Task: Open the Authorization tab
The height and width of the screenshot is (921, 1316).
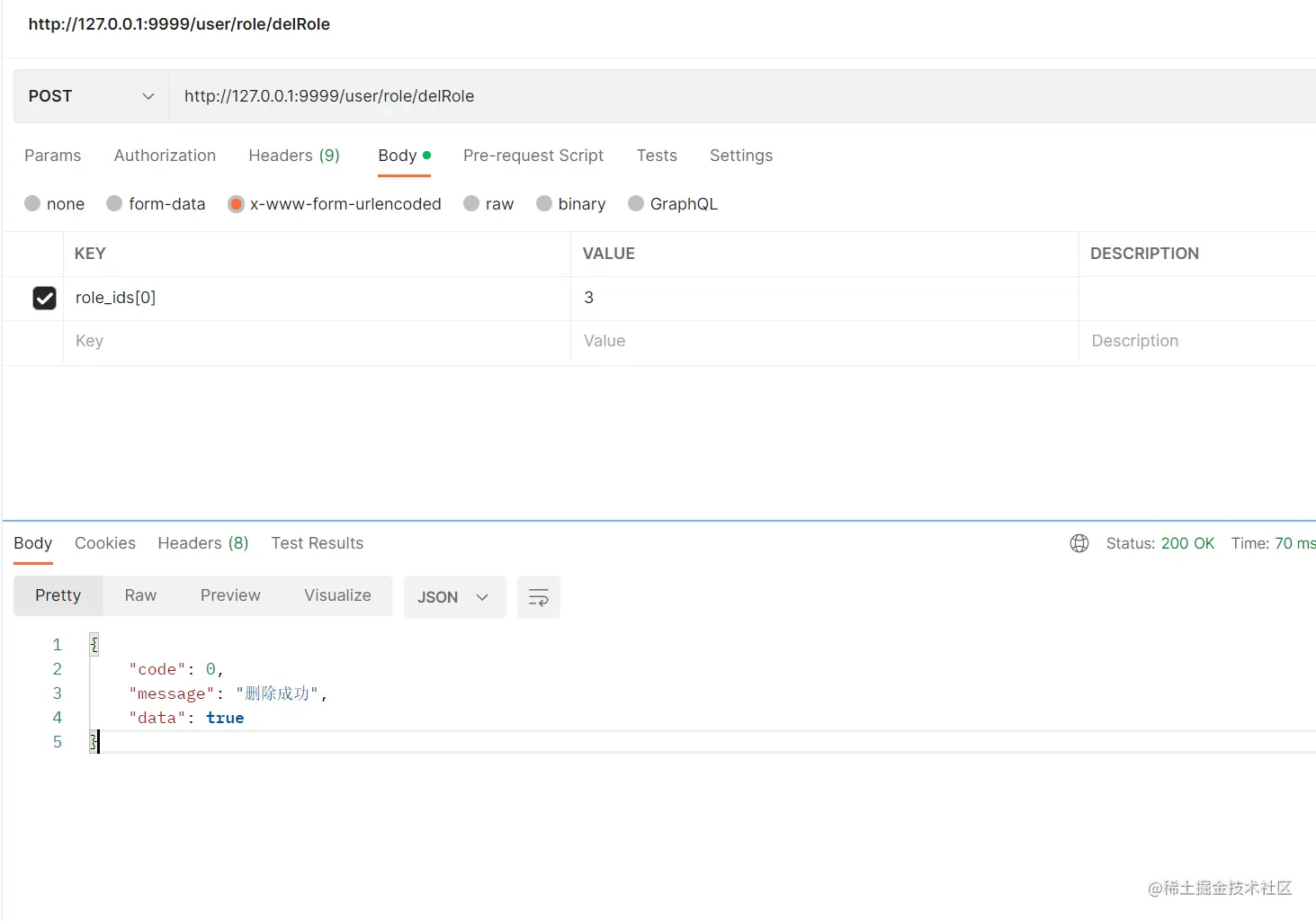Action: pyautogui.click(x=165, y=156)
